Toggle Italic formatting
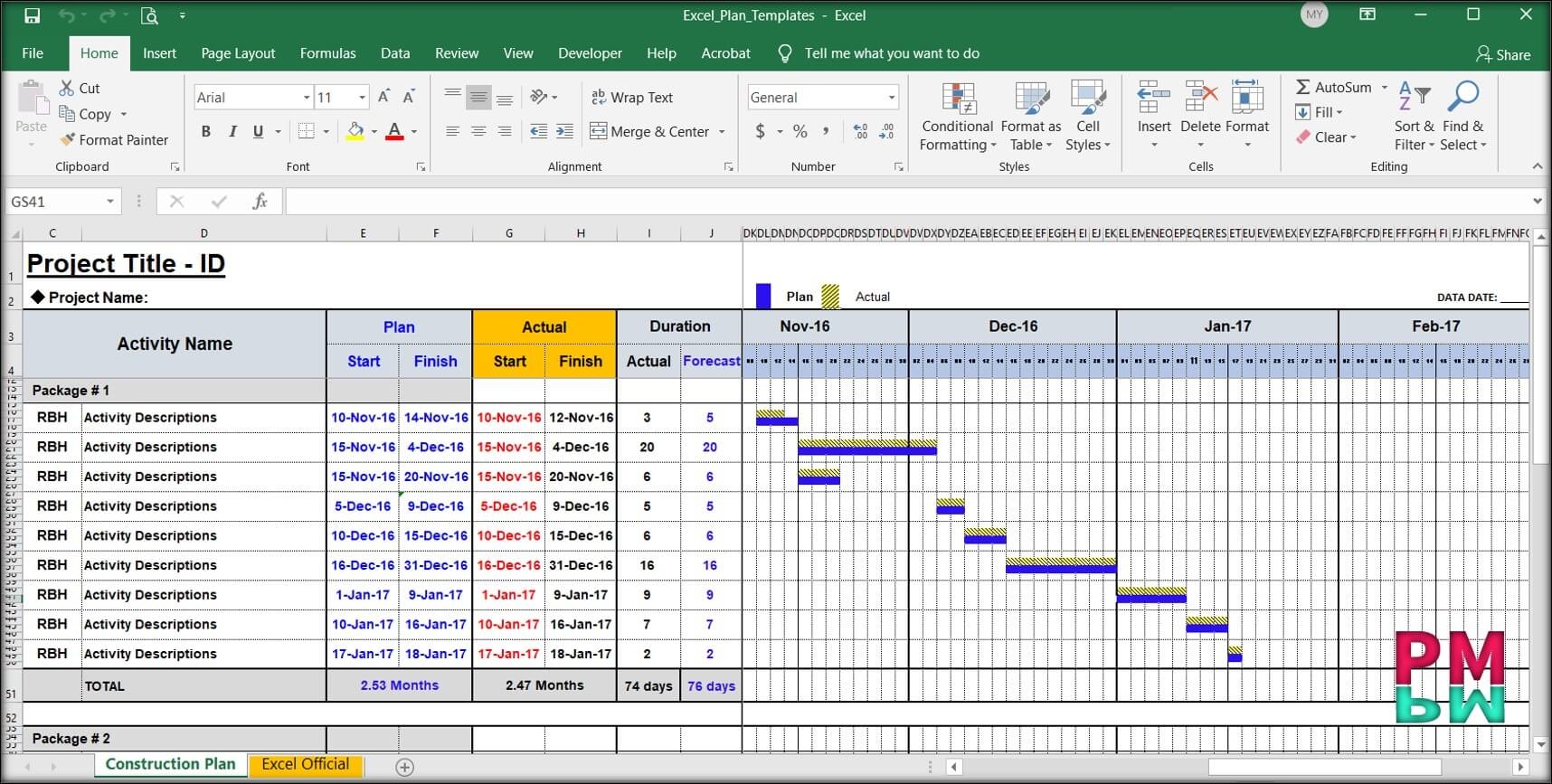 point(232,132)
